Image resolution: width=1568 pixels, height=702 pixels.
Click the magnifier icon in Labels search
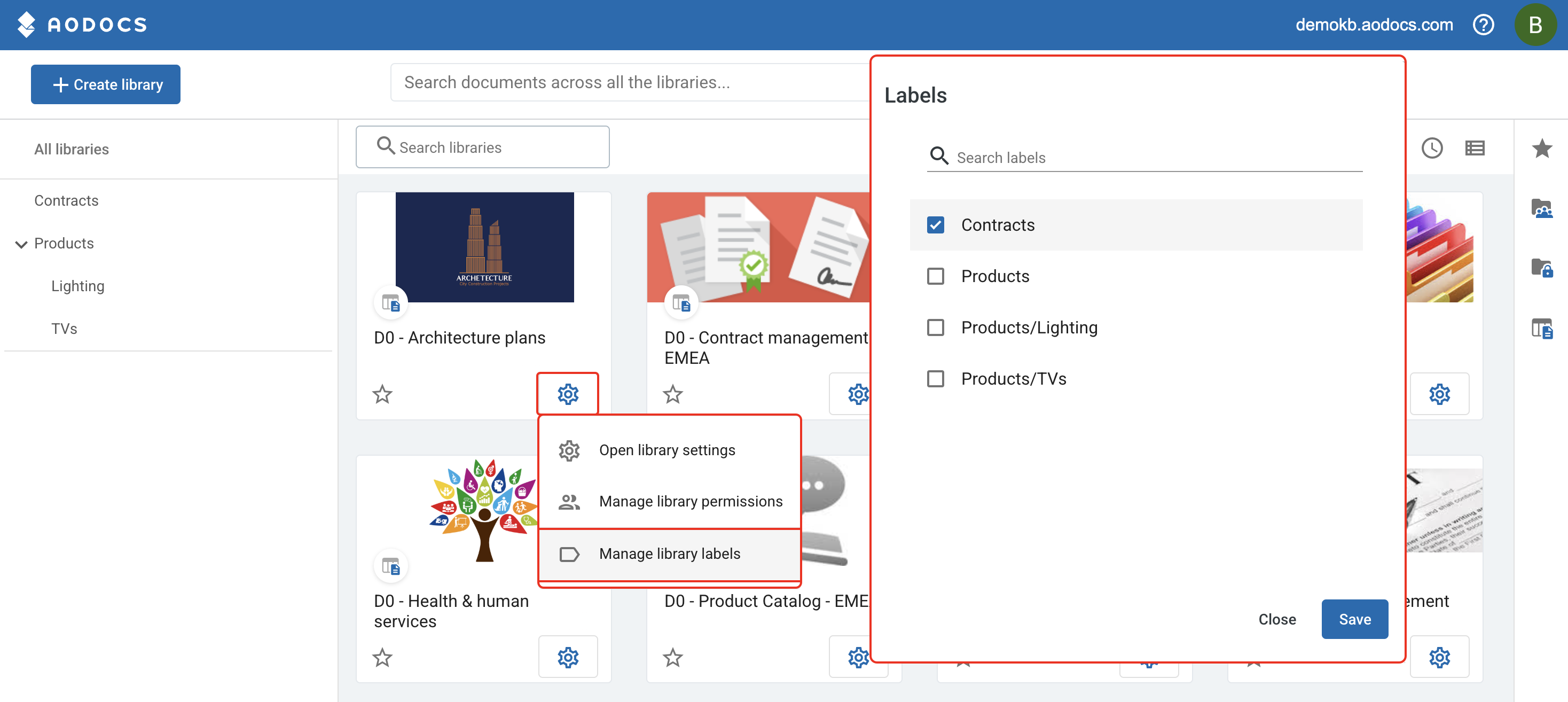click(x=938, y=157)
